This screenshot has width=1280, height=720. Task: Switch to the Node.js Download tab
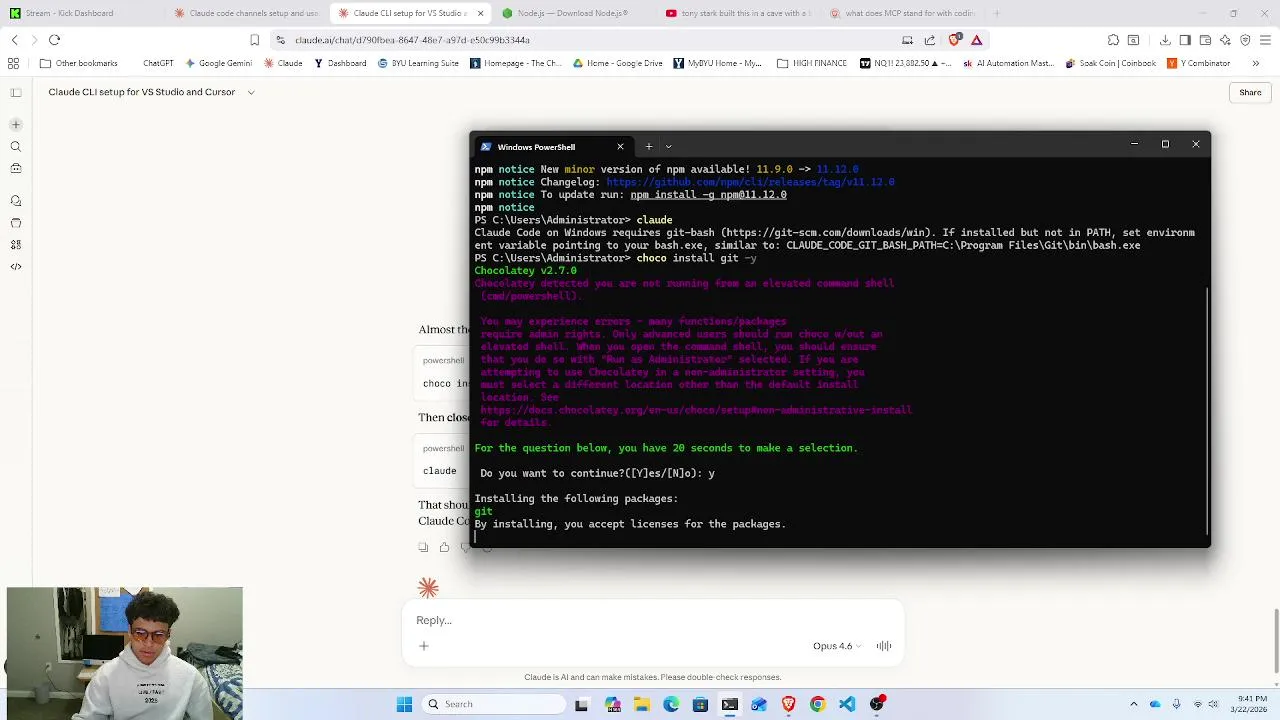click(x=575, y=13)
